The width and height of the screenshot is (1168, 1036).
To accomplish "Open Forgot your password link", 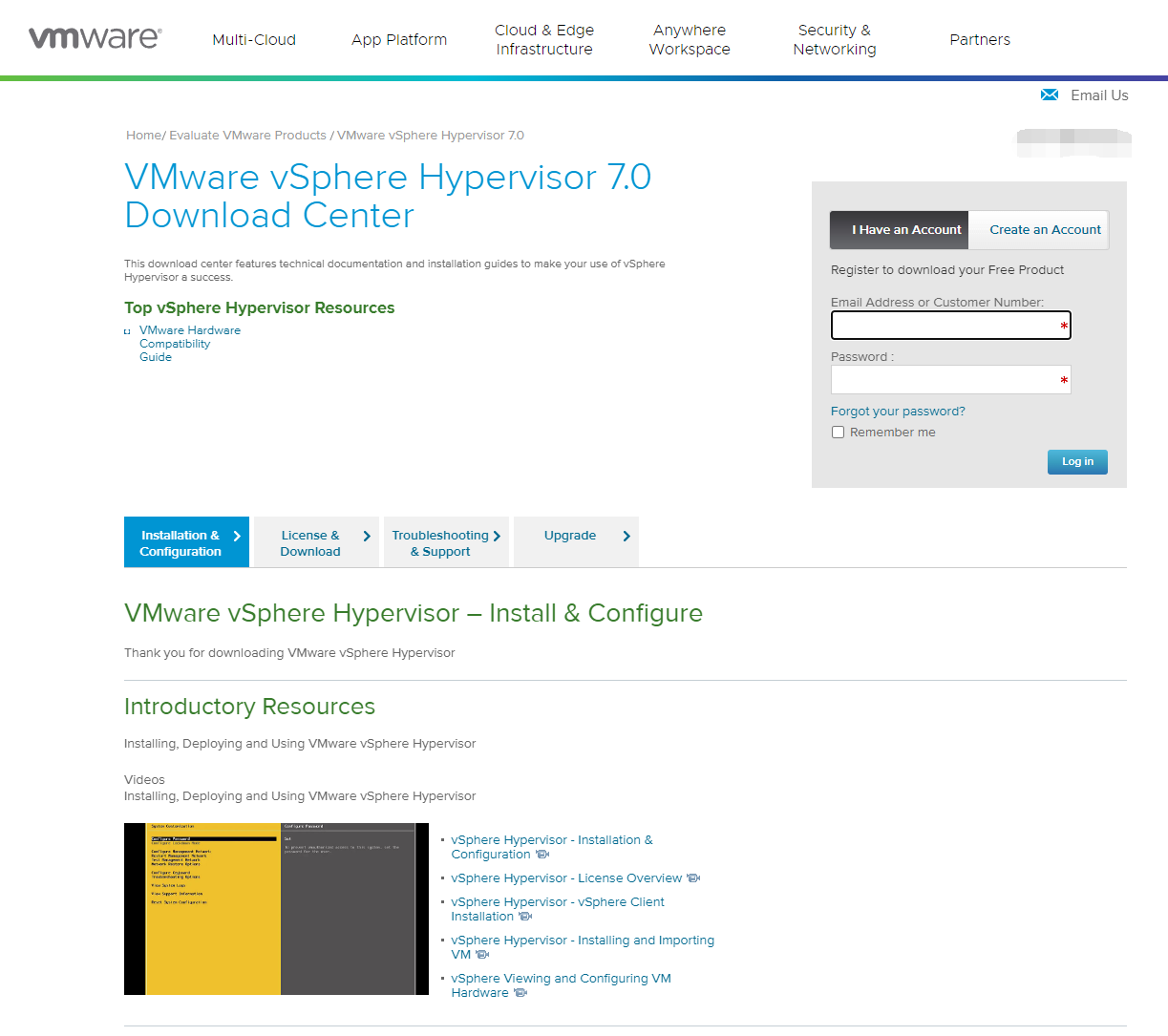I will [897, 412].
